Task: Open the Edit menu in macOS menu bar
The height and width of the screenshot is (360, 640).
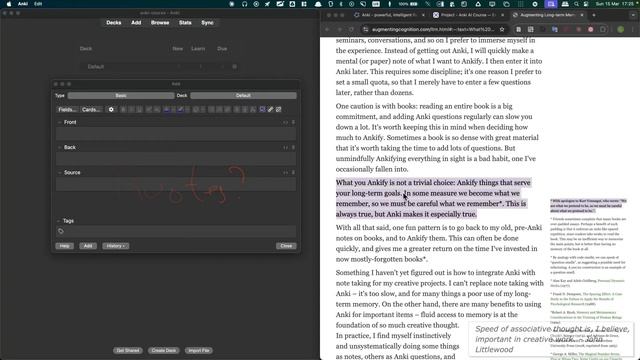Action: (x=38, y=4)
